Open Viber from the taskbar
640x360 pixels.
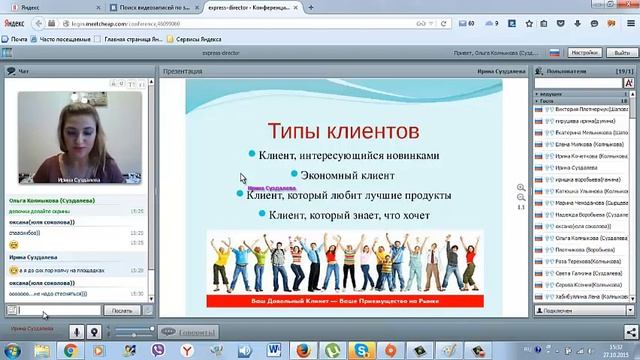(158, 351)
